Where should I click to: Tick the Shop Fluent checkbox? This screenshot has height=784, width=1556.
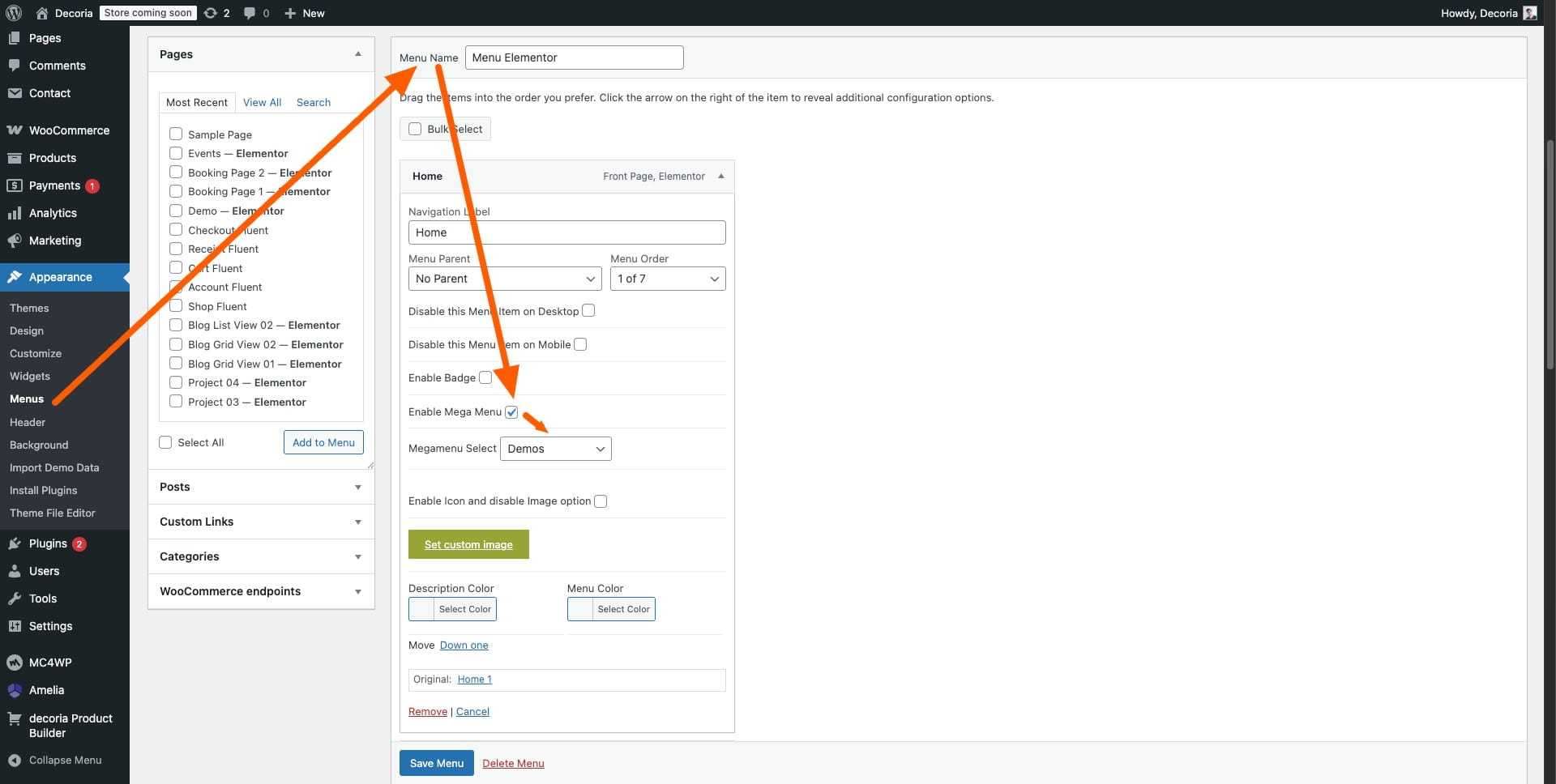click(x=176, y=306)
